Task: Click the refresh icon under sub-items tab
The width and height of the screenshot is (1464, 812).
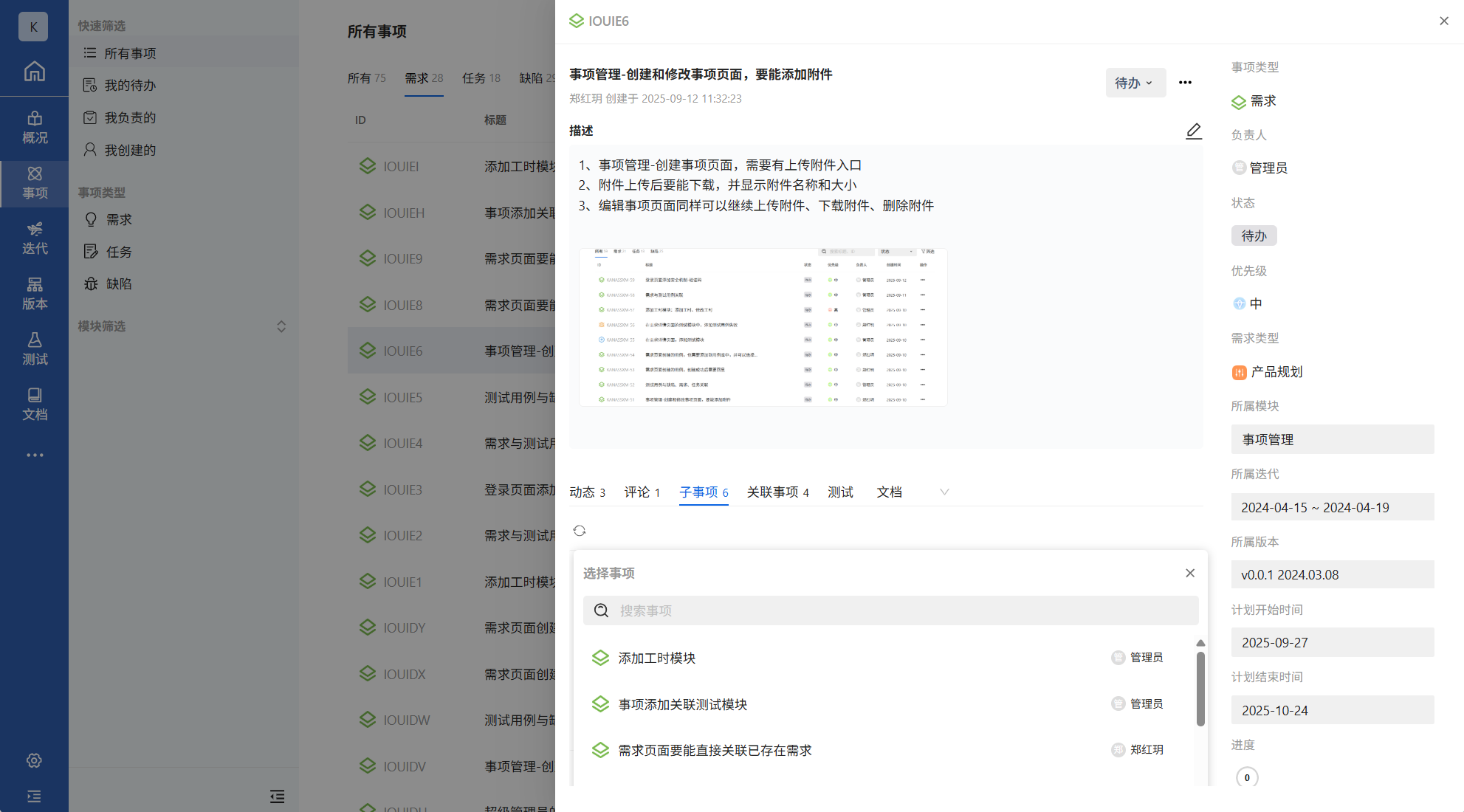Action: [x=580, y=531]
